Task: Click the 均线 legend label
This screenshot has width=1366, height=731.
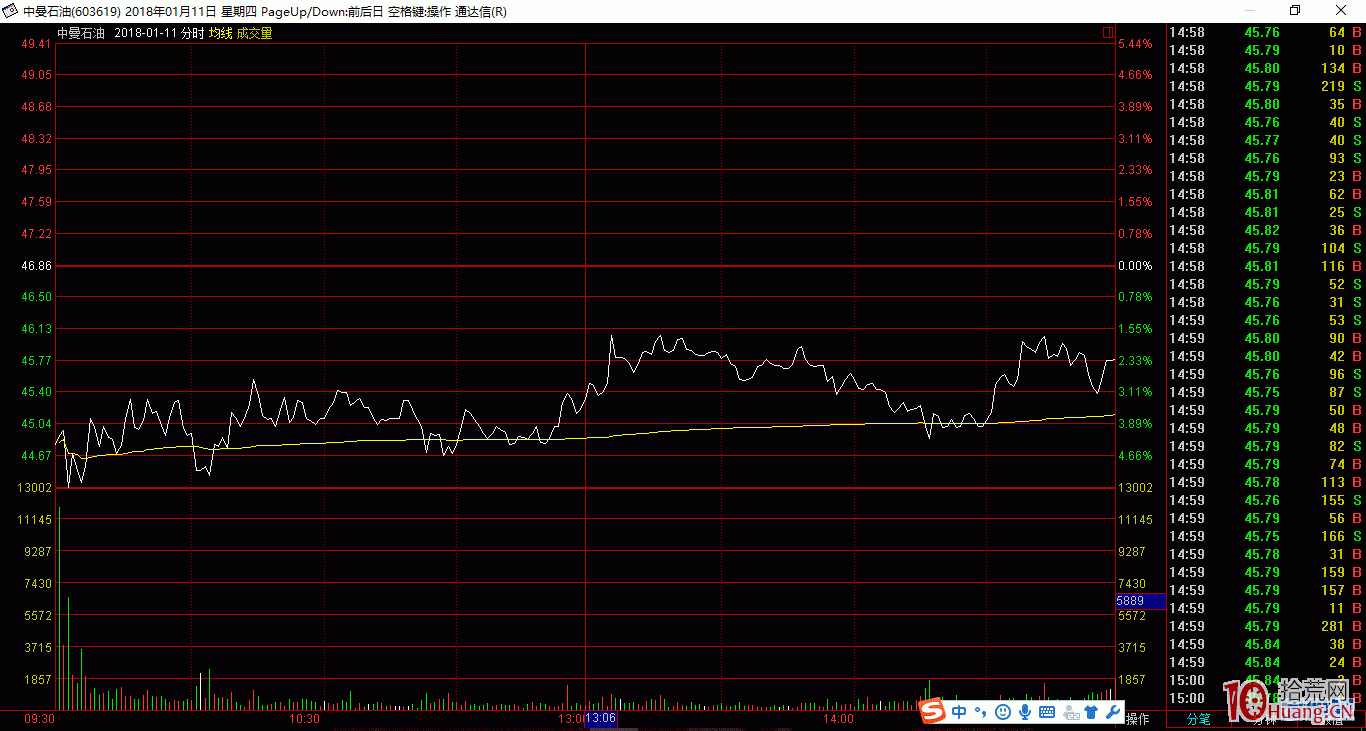Action: (x=220, y=33)
